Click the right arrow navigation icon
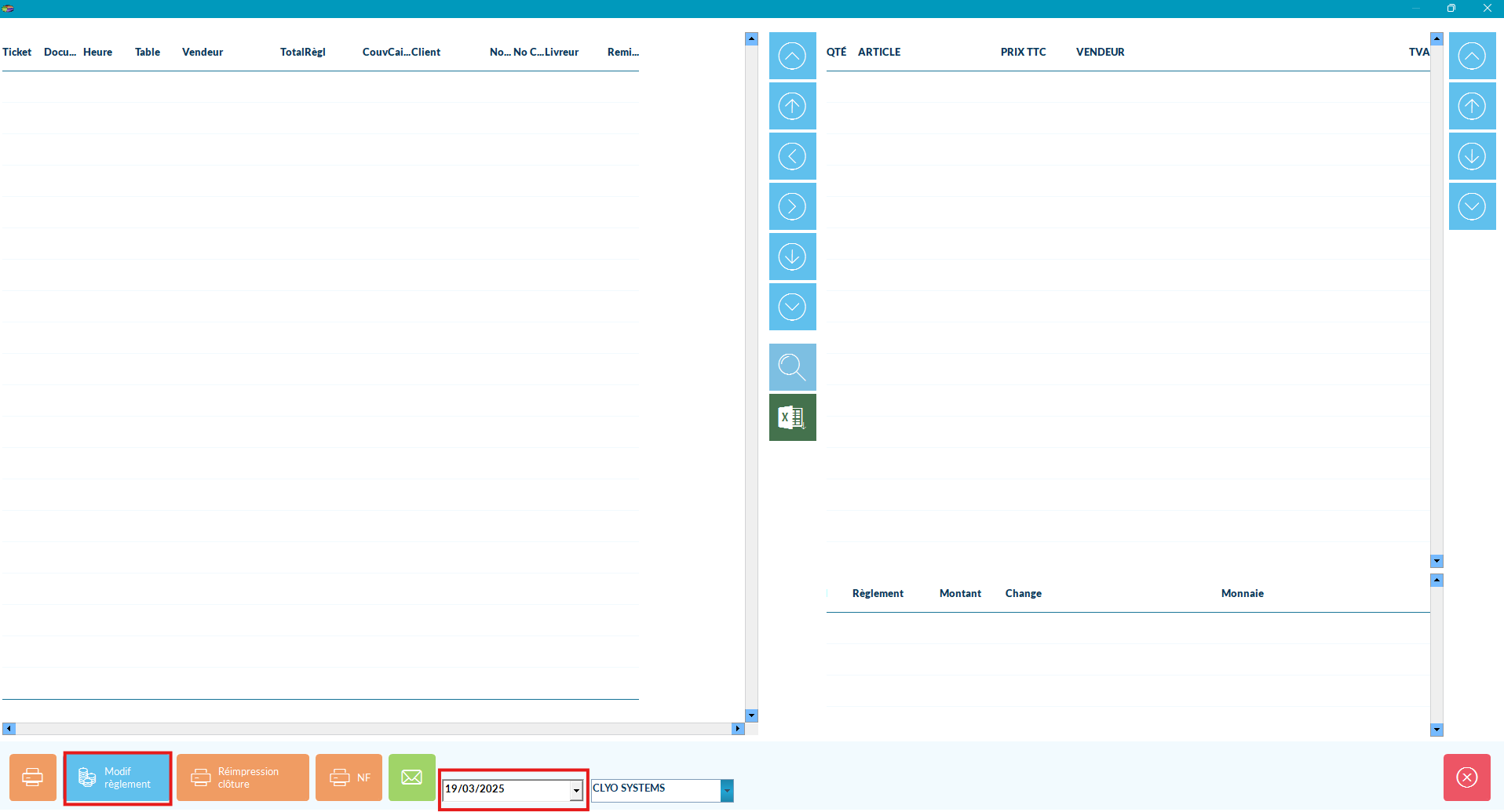The width and height of the screenshot is (1504, 812). (x=792, y=207)
